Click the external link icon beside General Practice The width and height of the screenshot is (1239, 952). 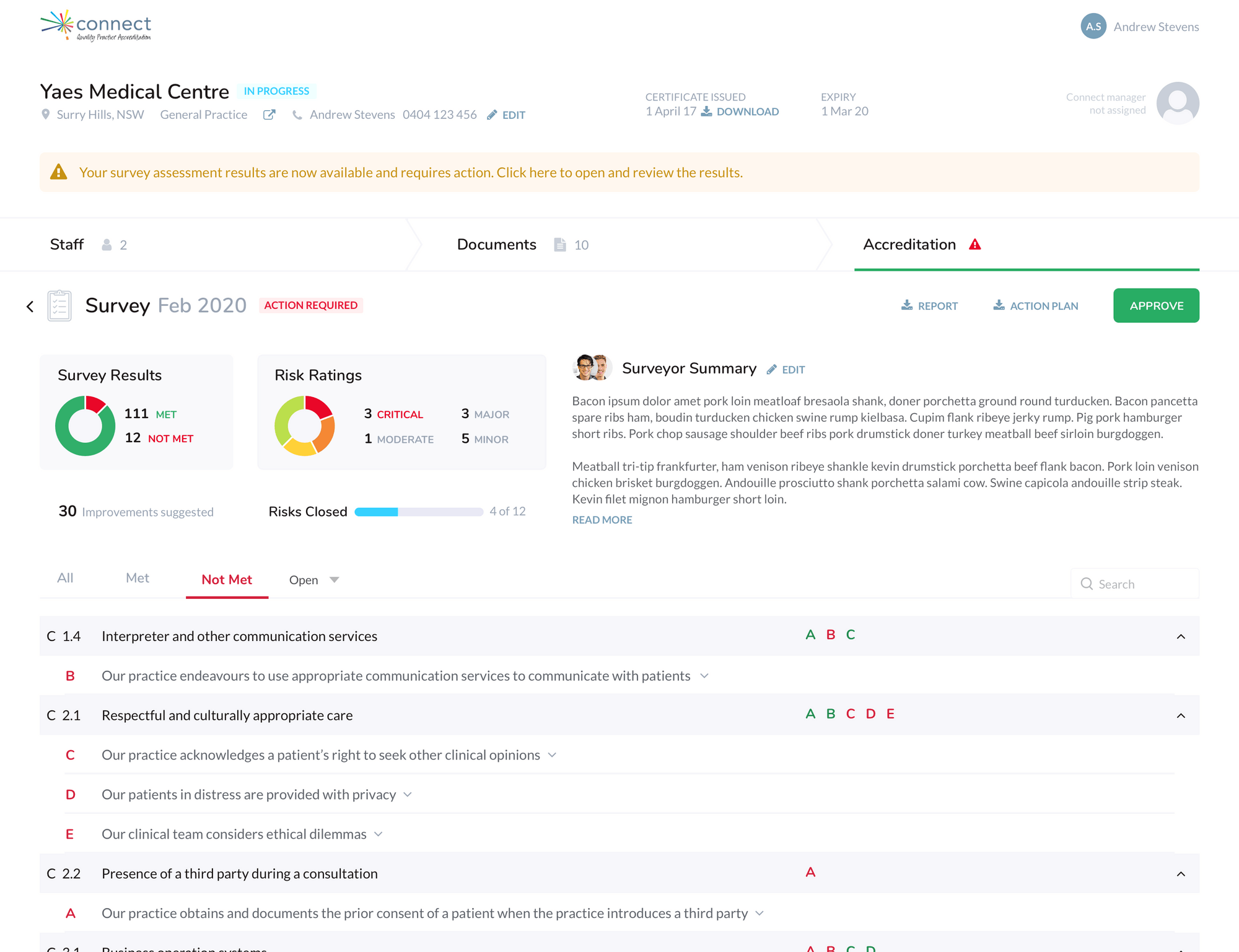(269, 115)
